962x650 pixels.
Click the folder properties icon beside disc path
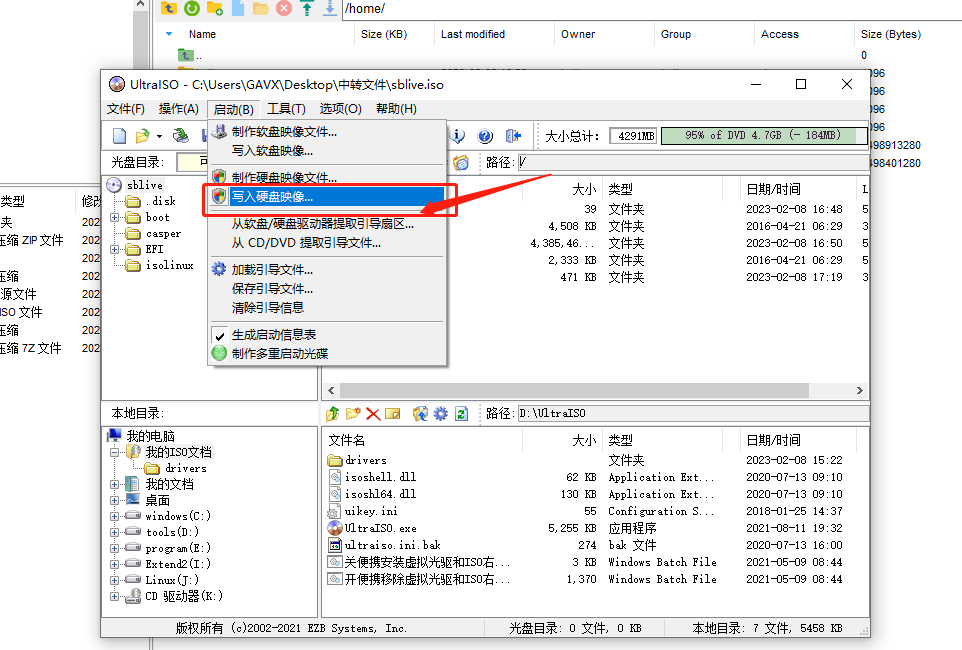tap(461, 163)
